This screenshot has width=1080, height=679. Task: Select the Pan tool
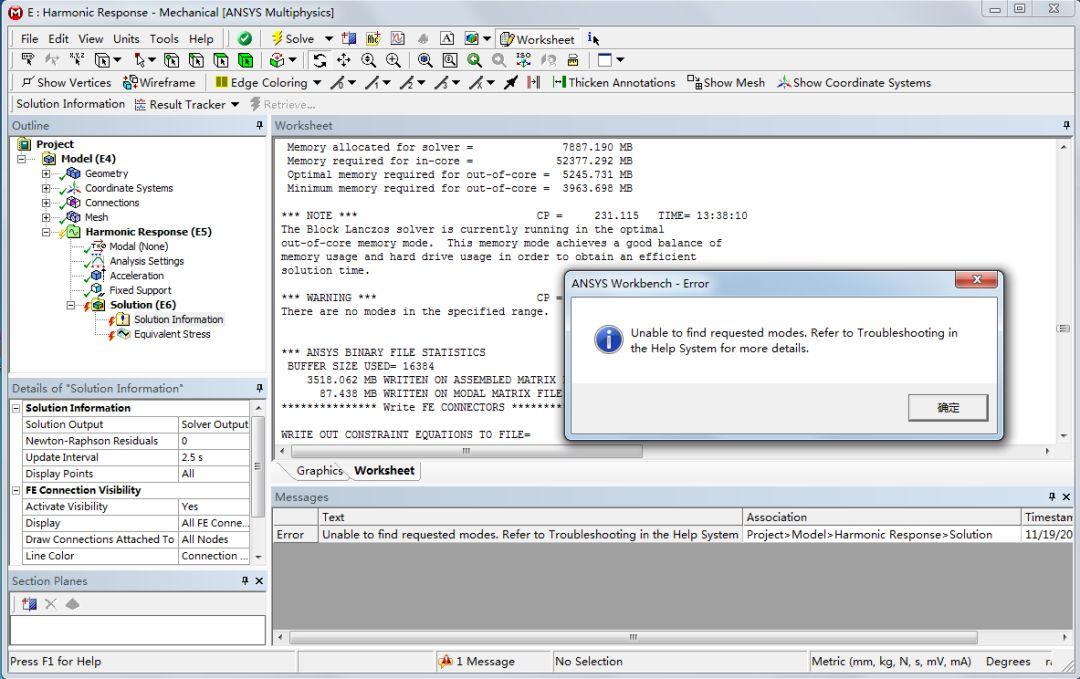343,61
